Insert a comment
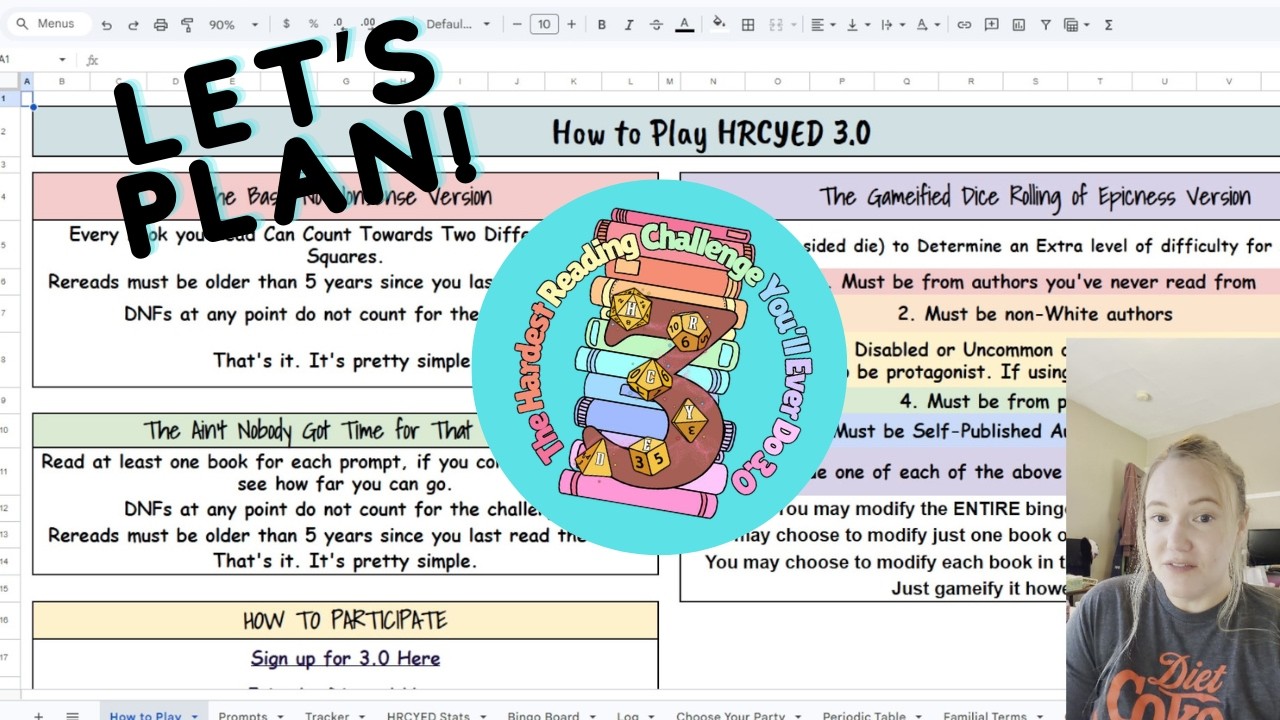 [x=991, y=24]
